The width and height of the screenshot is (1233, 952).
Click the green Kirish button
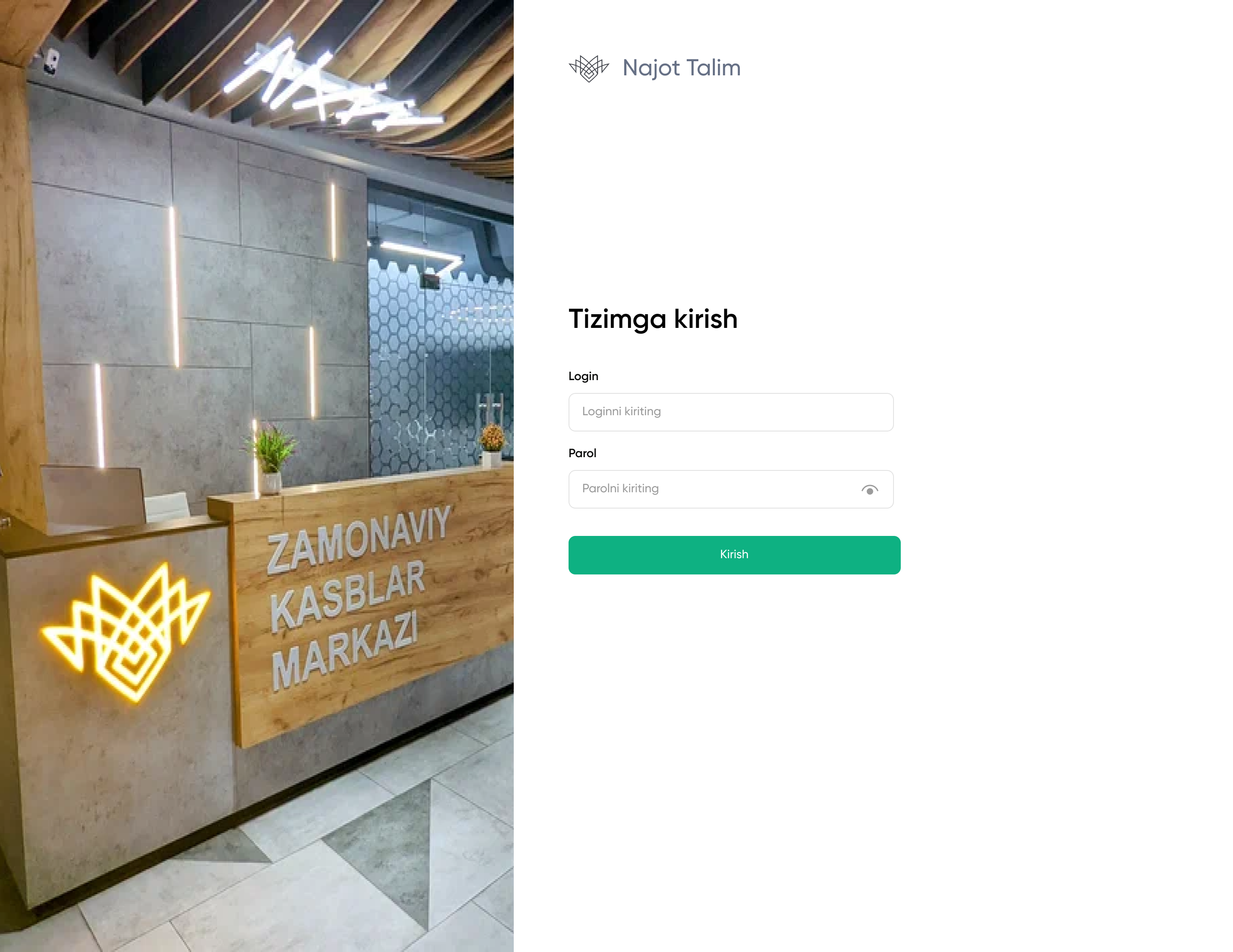click(734, 555)
